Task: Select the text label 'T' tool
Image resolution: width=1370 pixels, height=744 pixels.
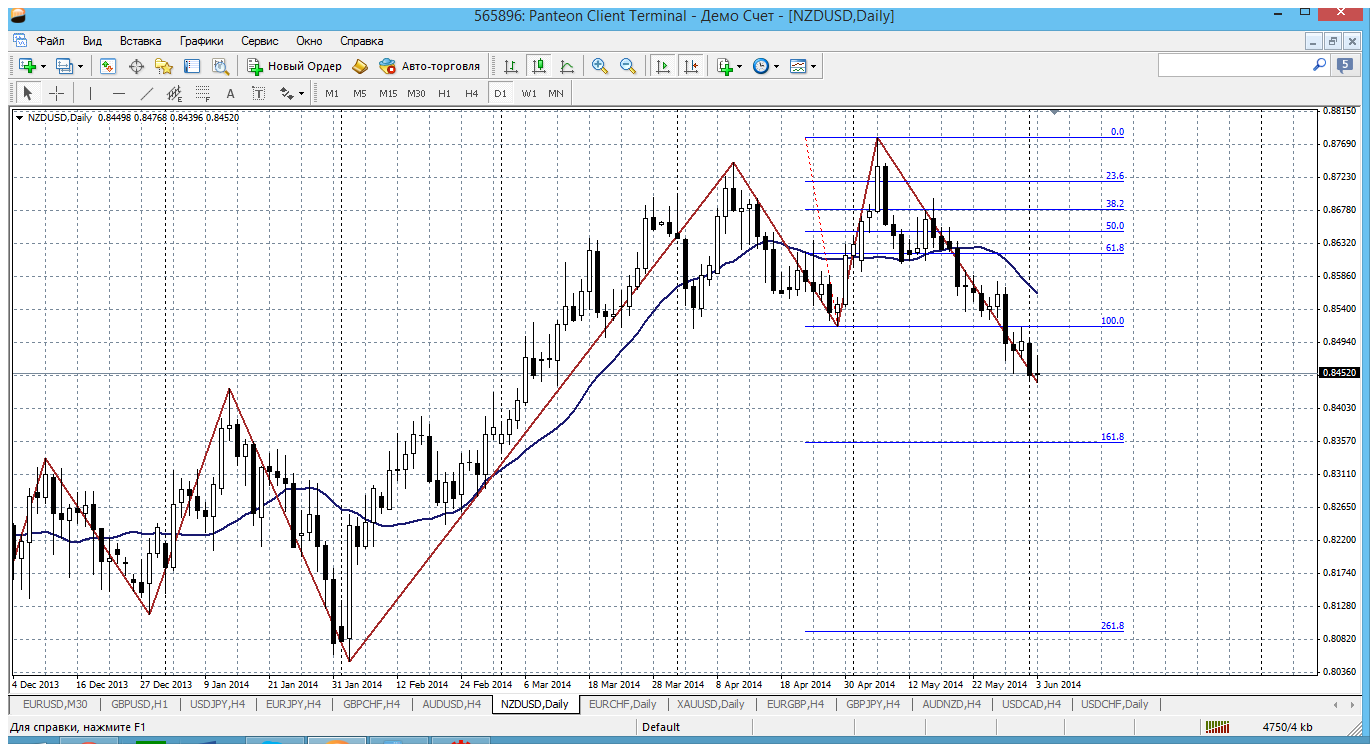Action: click(258, 93)
